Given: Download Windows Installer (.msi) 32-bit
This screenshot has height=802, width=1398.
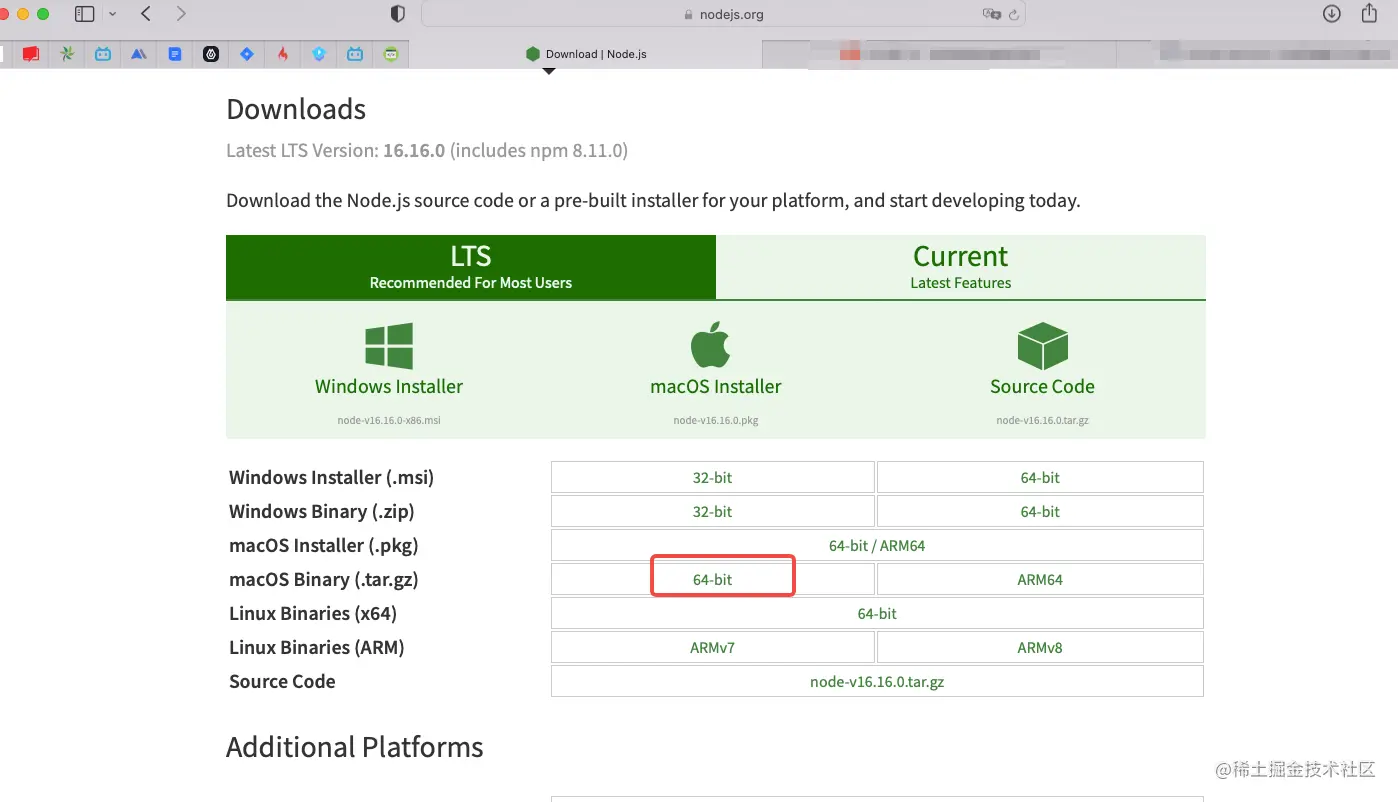Looking at the screenshot, I should (x=713, y=477).
